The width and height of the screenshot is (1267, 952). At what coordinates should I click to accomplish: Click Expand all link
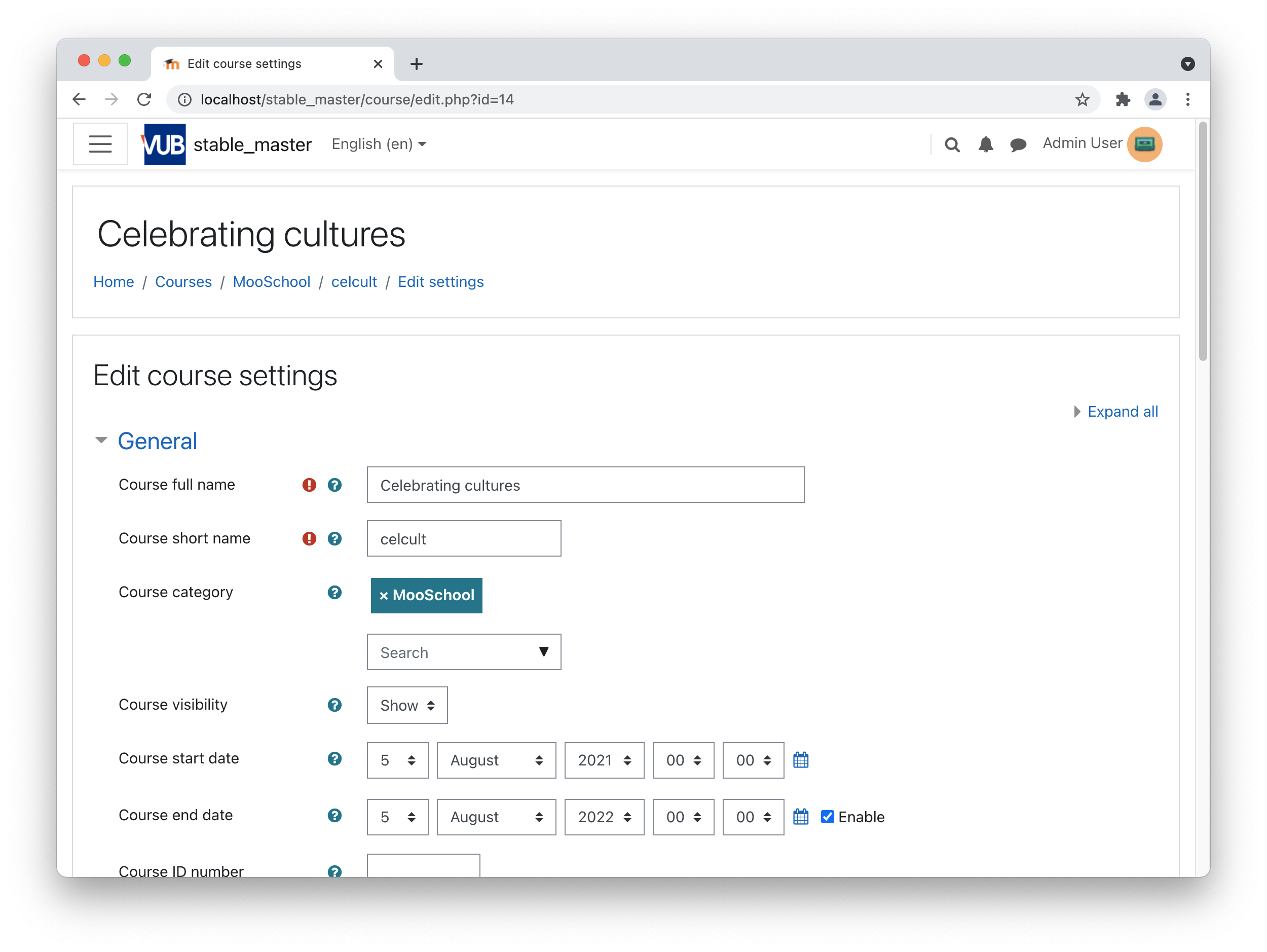pyautogui.click(x=1122, y=411)
